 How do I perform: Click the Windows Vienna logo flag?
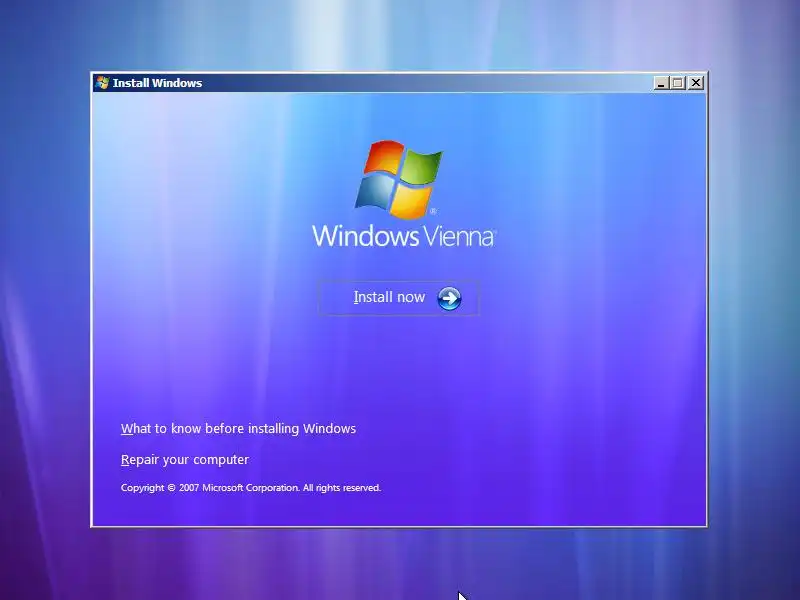(398, 180)
